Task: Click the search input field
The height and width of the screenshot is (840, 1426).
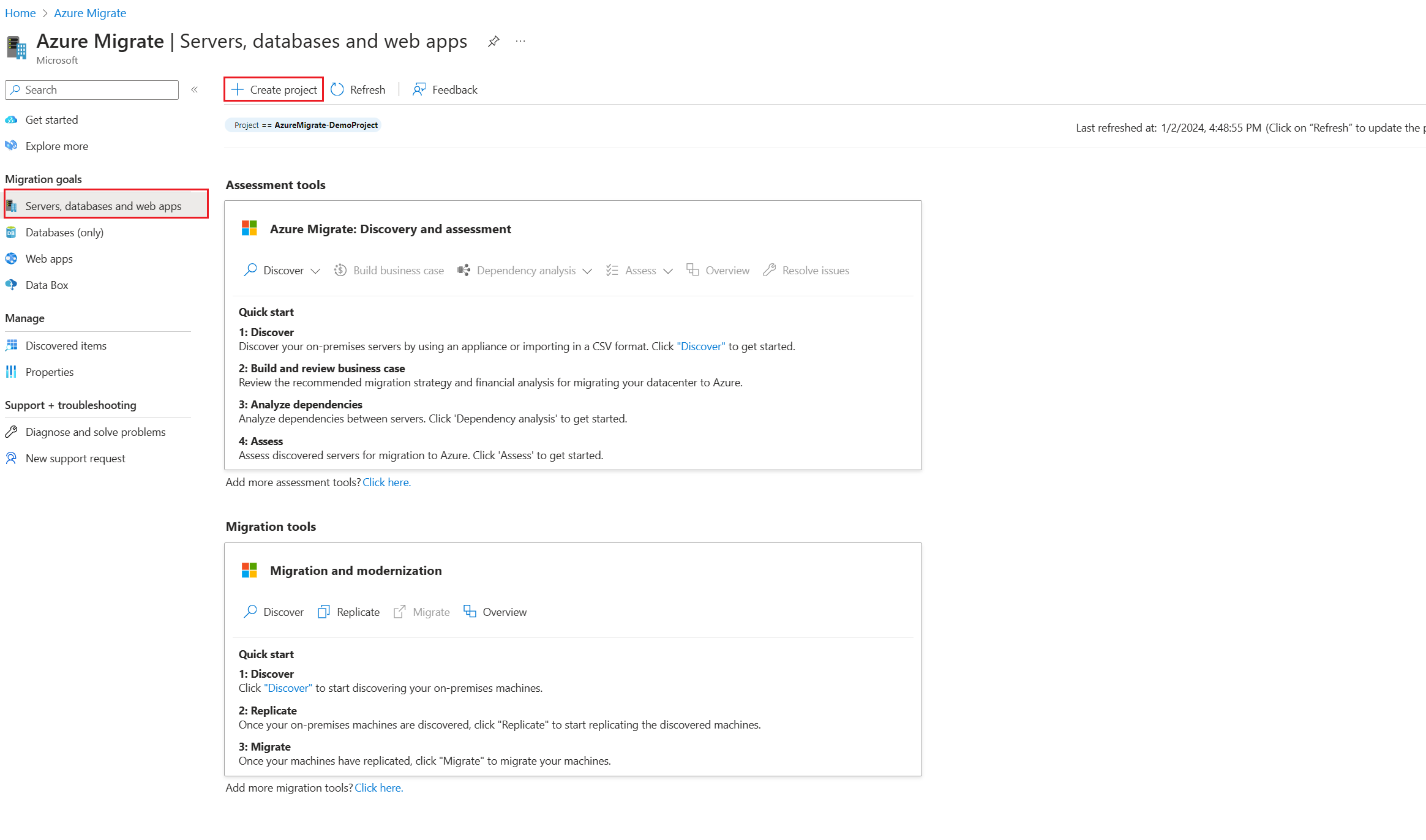Action: point(94,89)
